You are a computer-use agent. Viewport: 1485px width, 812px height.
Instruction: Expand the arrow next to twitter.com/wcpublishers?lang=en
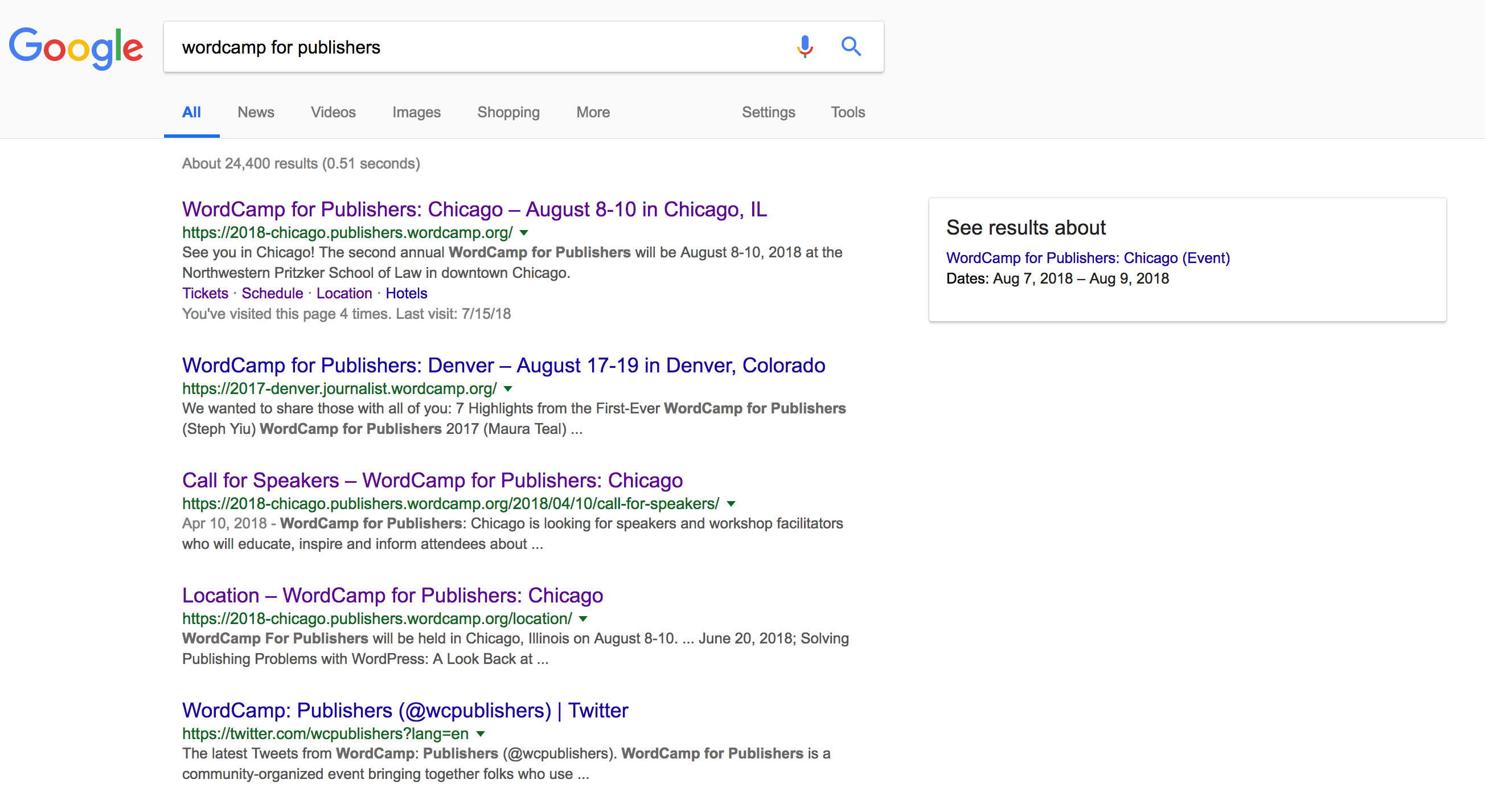(x=481, y=734)
